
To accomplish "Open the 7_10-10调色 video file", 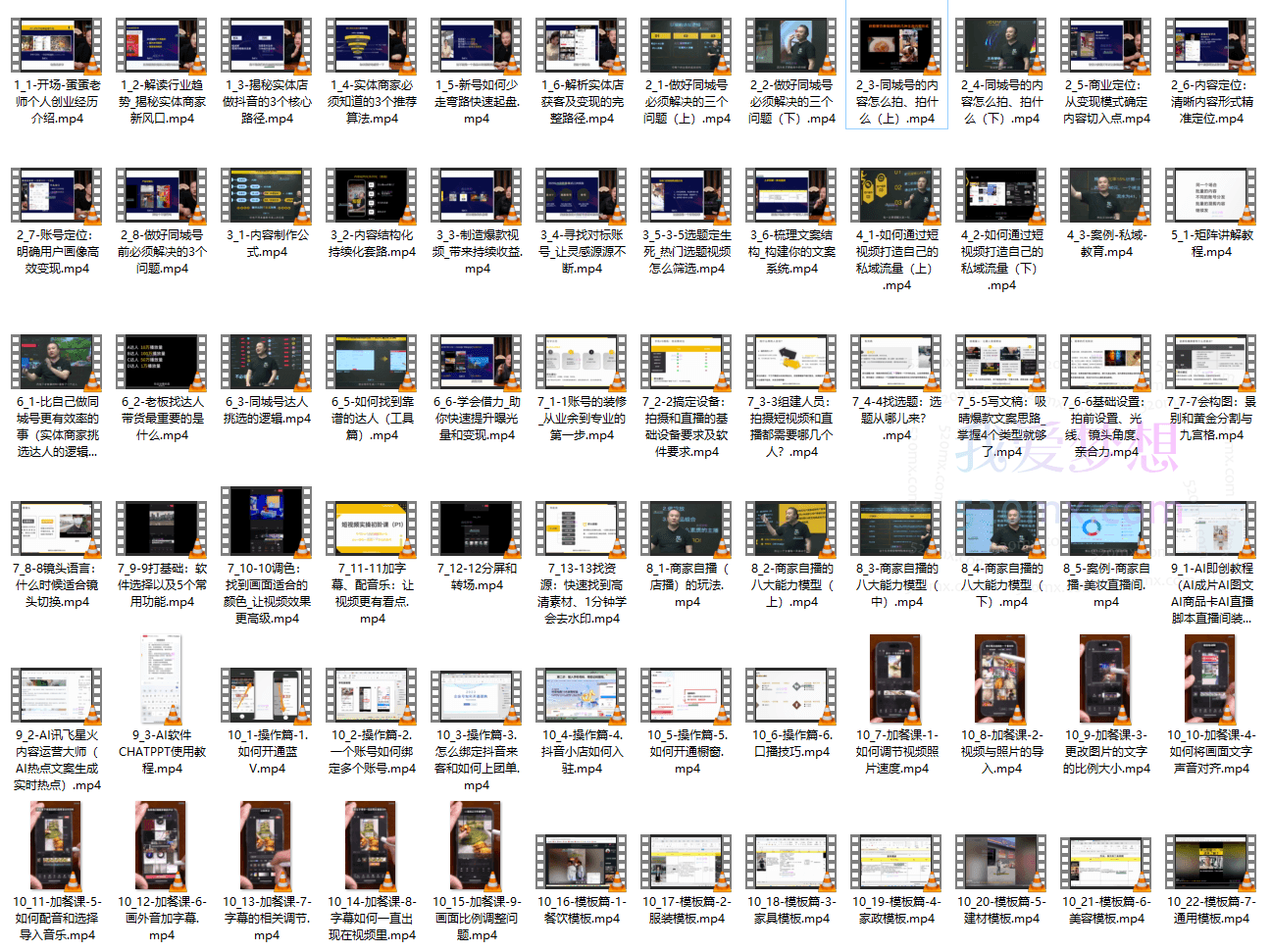I will pos(267,522).
